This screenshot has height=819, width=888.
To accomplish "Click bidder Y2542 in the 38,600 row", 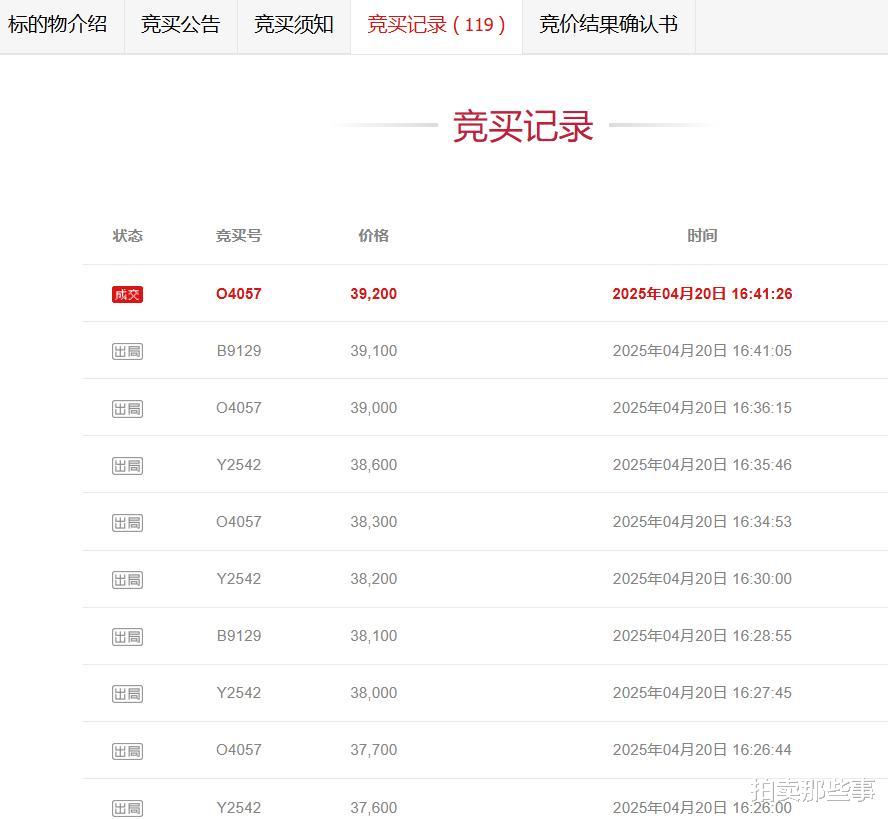I will (238, 465).
